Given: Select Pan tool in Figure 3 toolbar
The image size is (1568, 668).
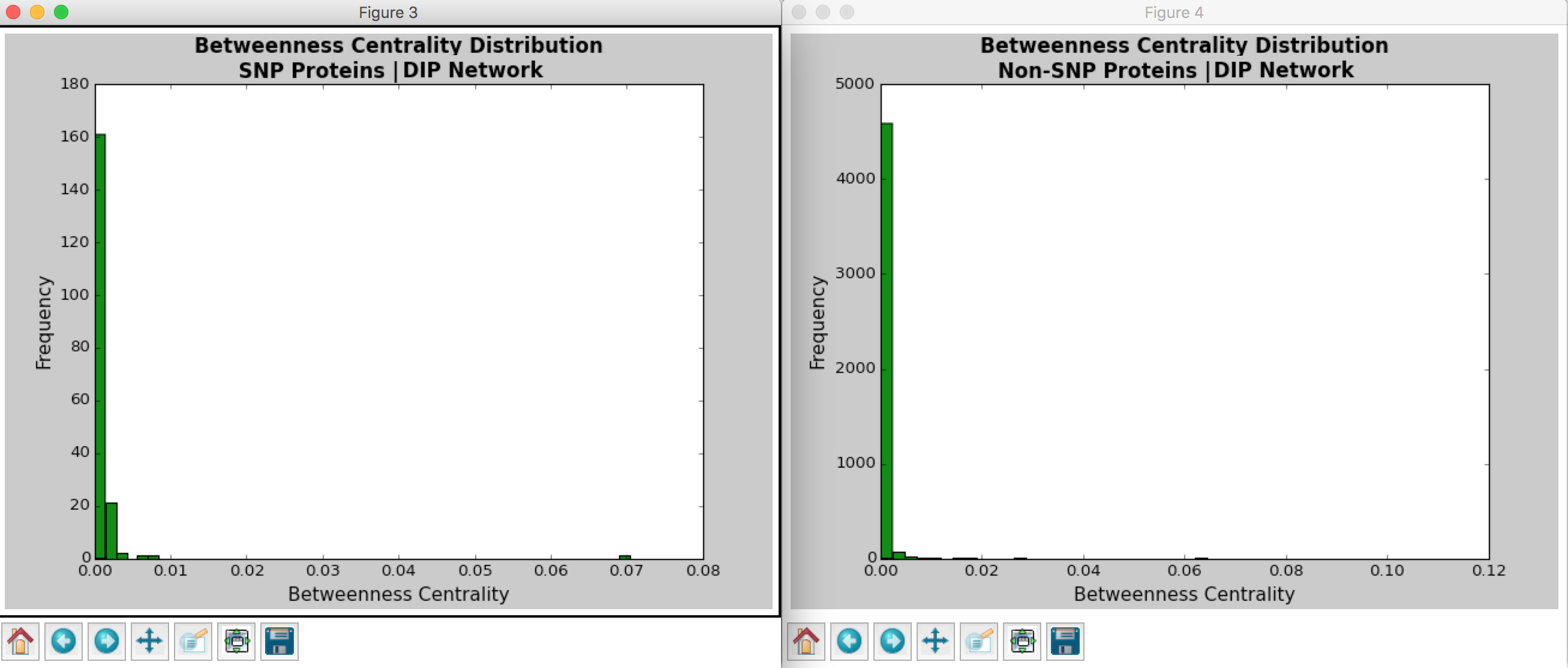Looking at the screenshot, I should [x=150, y=641].
